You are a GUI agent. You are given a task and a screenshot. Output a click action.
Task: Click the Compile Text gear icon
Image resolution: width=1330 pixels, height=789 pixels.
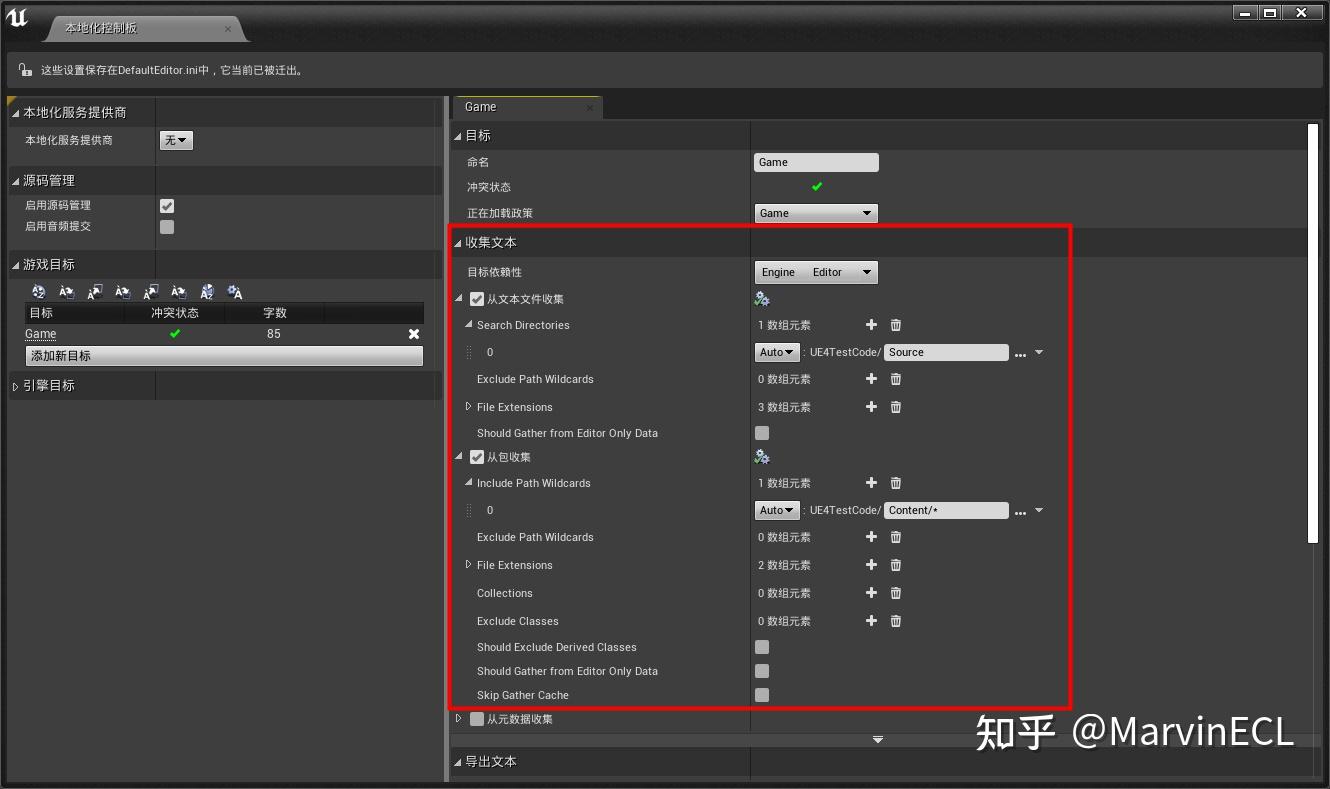point(235,291)
